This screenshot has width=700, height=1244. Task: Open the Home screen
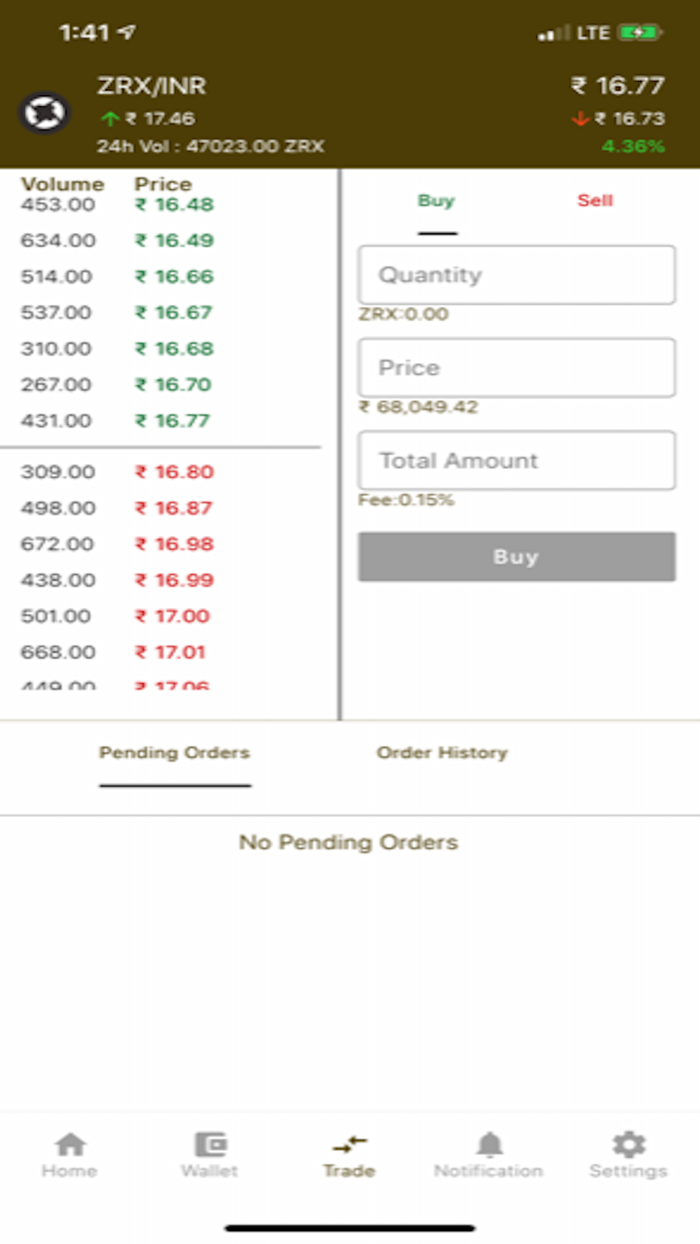[x=69, y=1152]
